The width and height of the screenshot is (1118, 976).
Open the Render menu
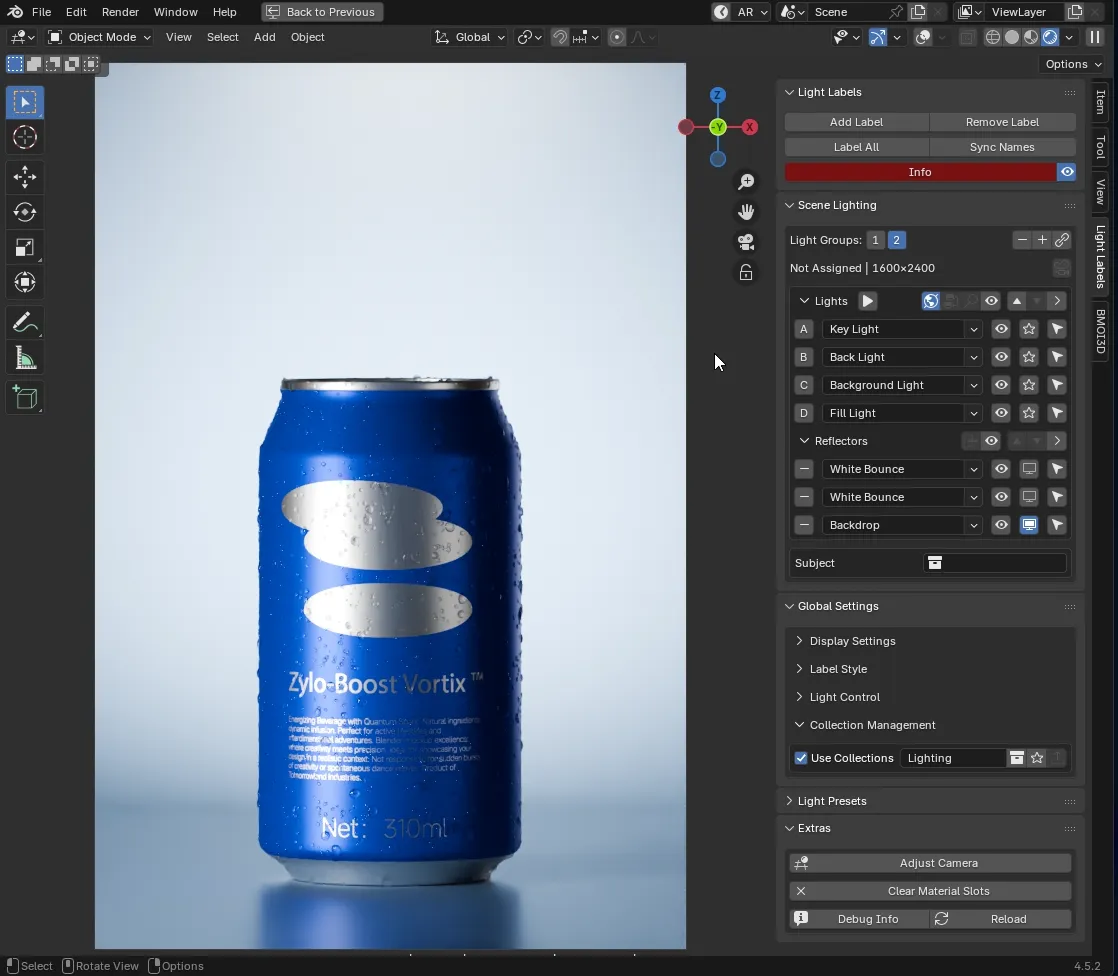120,12
